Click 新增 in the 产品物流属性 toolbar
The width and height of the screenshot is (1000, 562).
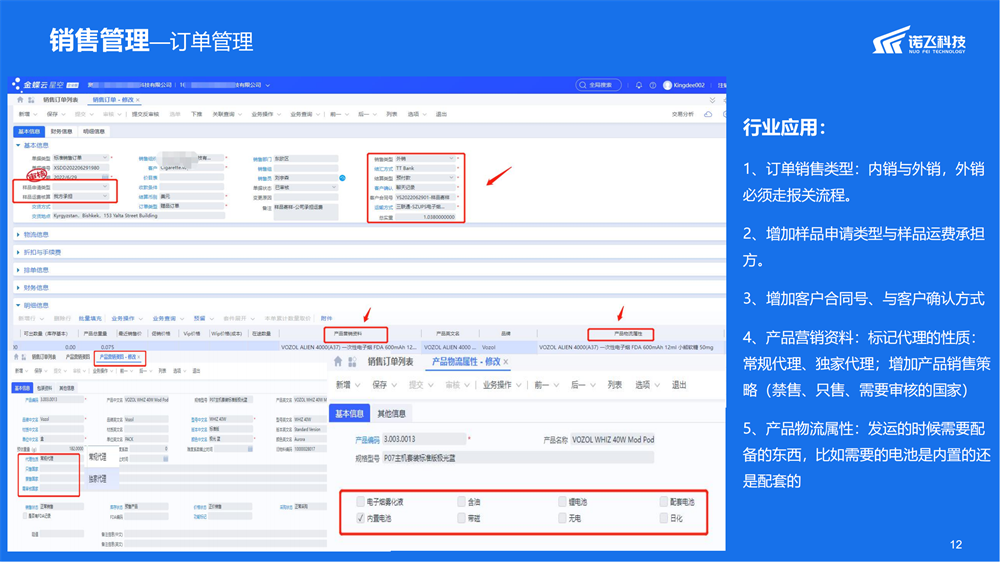coord(343,385)
